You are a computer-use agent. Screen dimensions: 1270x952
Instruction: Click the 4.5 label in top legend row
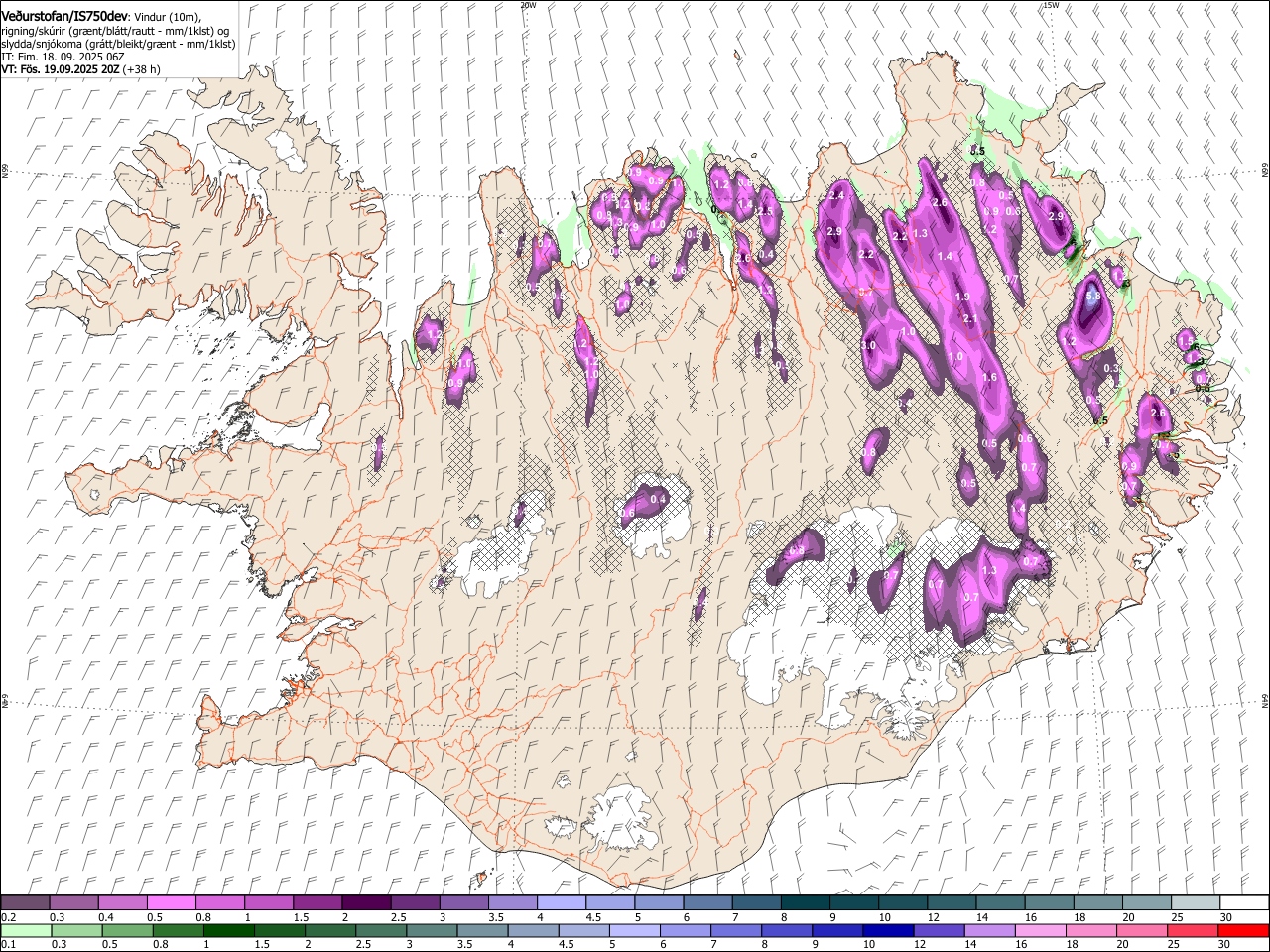(x=593, y=918)
